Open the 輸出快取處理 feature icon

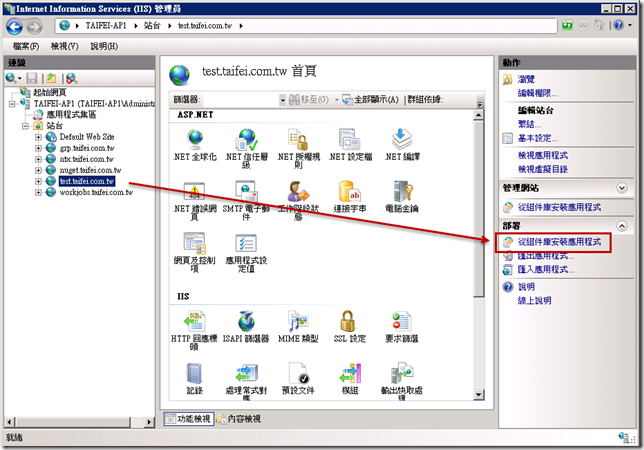pos(402,381)
